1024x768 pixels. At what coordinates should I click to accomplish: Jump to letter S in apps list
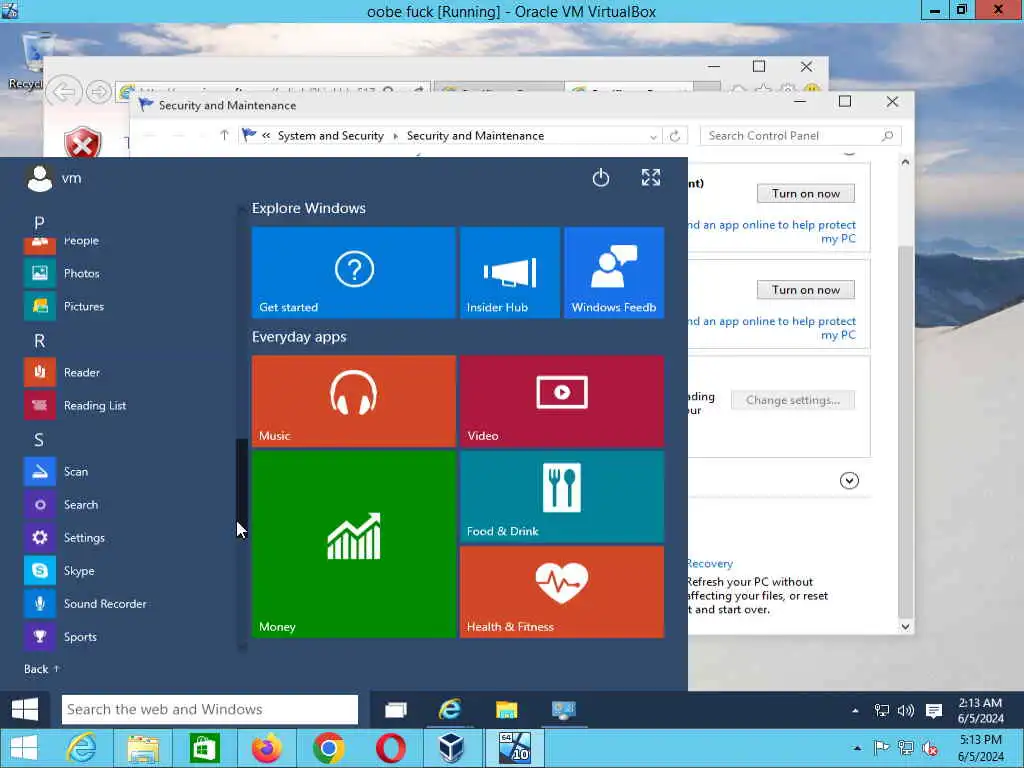point(39,440)
